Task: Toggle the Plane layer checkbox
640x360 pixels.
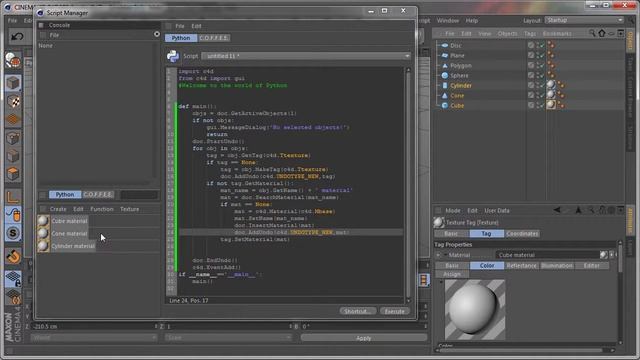Action: [531, 55]
